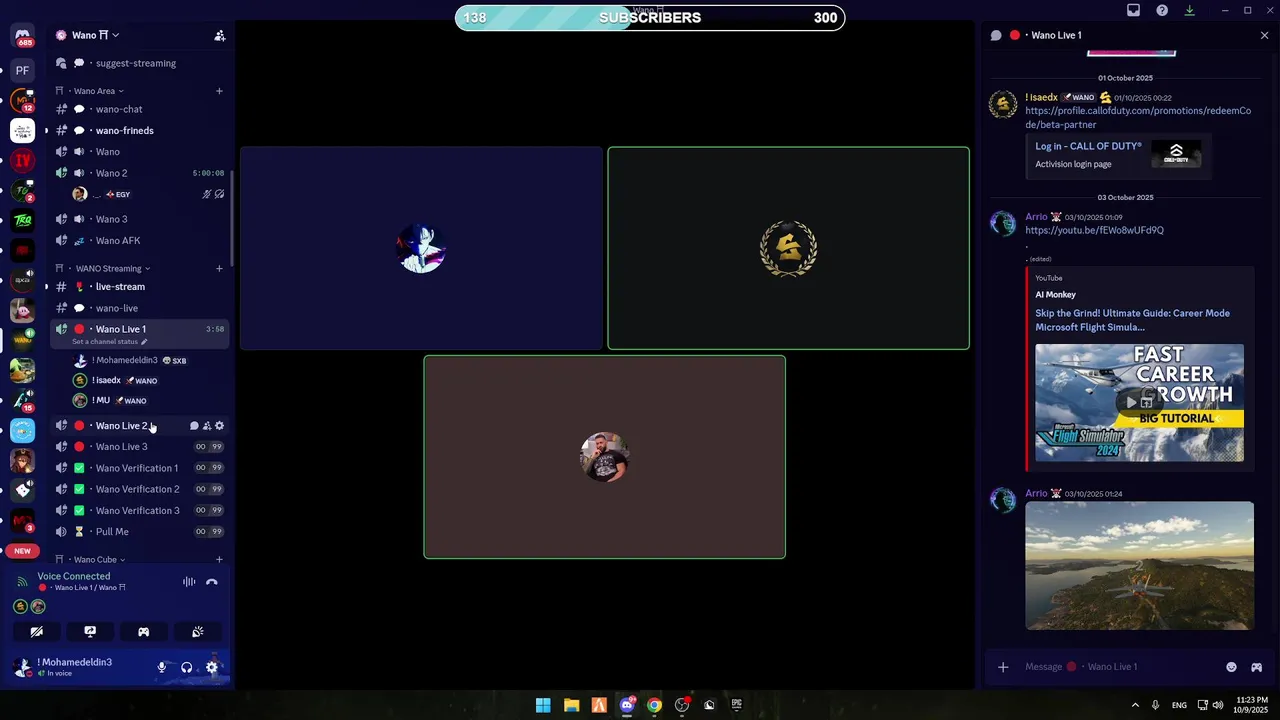The image size is (1280, 720).
Task: Open the apps gamepad icon in chat
Action: coord(1256,667)
